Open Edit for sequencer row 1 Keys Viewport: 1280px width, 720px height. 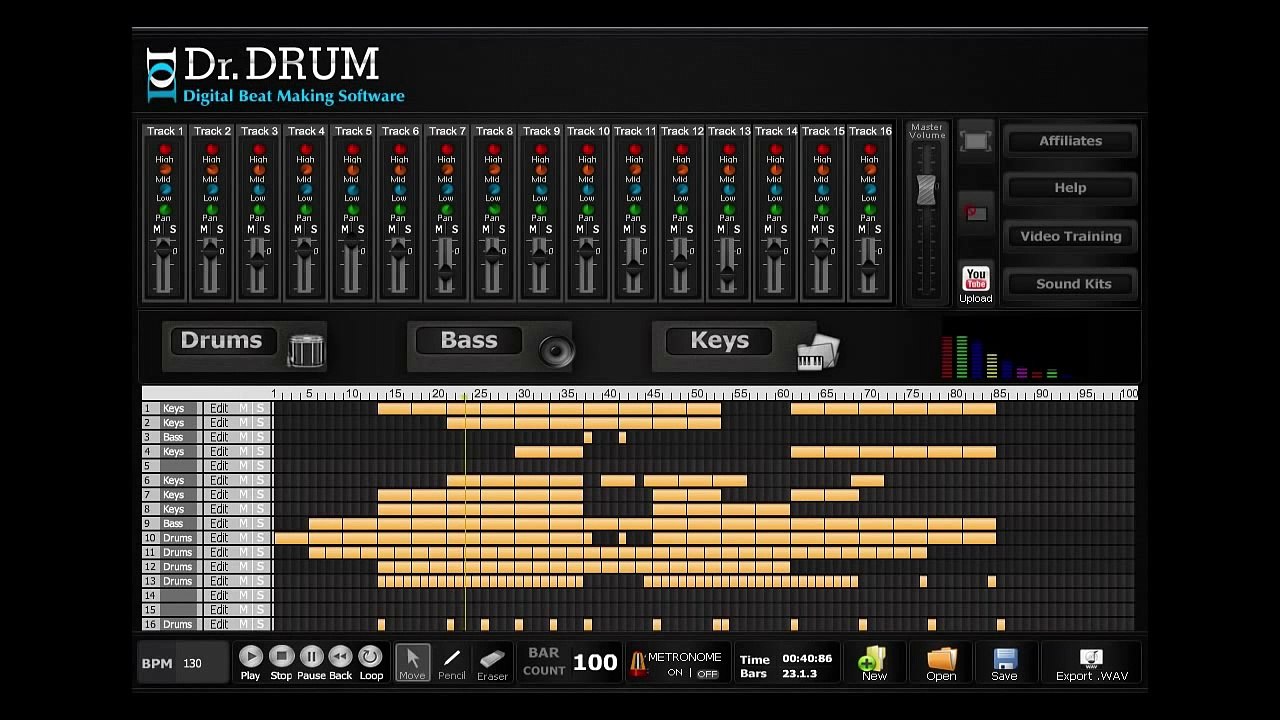(x=218, y=409)
